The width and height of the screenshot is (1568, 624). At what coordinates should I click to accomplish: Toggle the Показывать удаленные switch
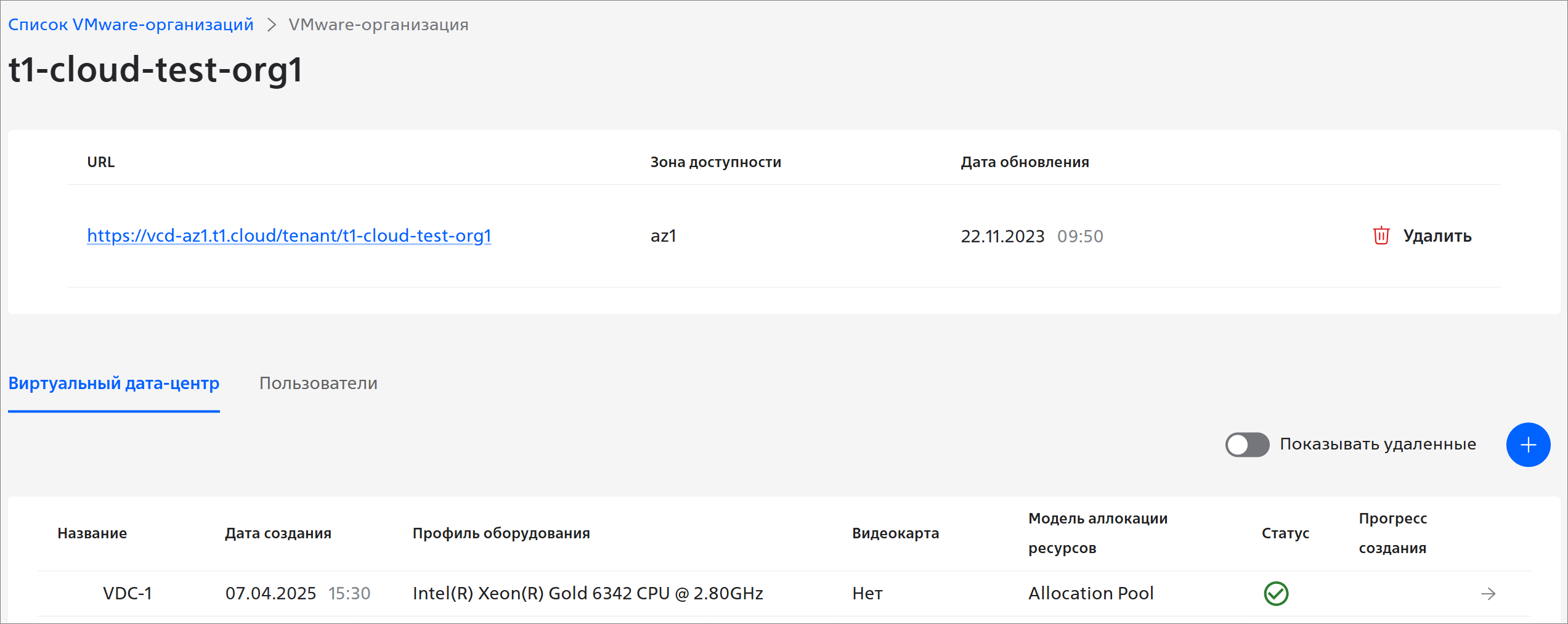click(x=1247, y=445)
